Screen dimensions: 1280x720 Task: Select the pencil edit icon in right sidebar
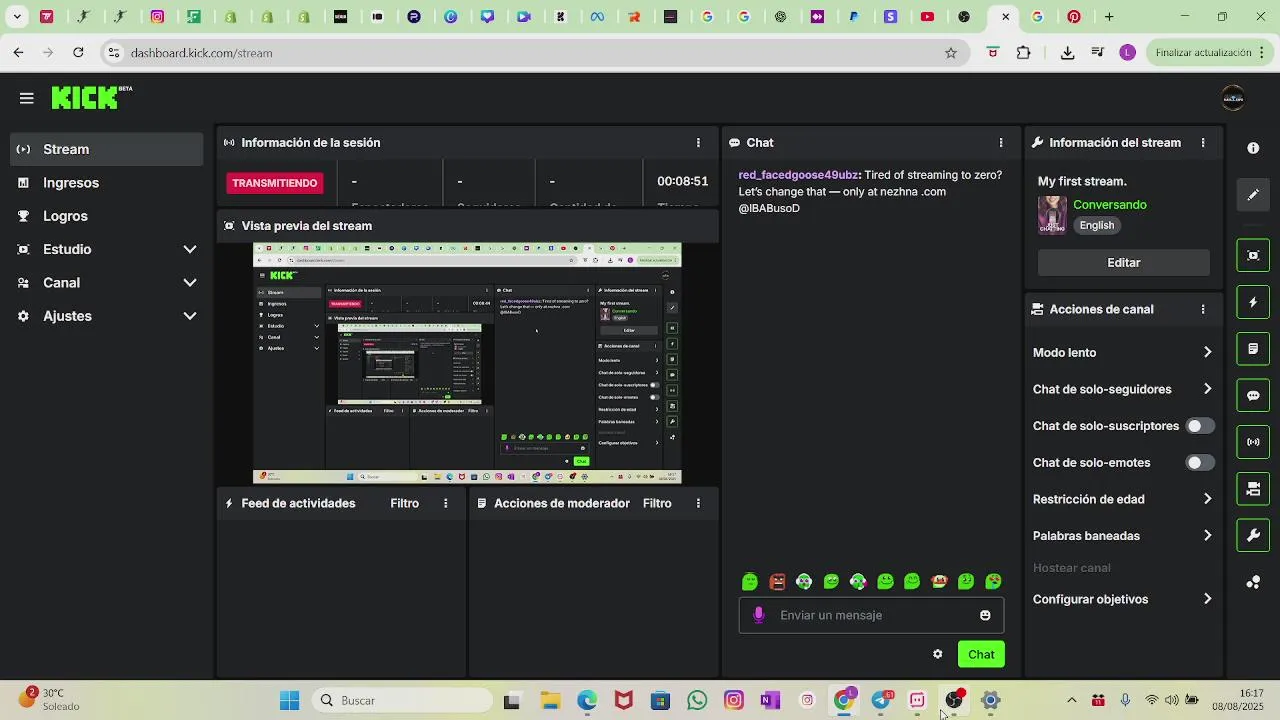point(1253,195)
